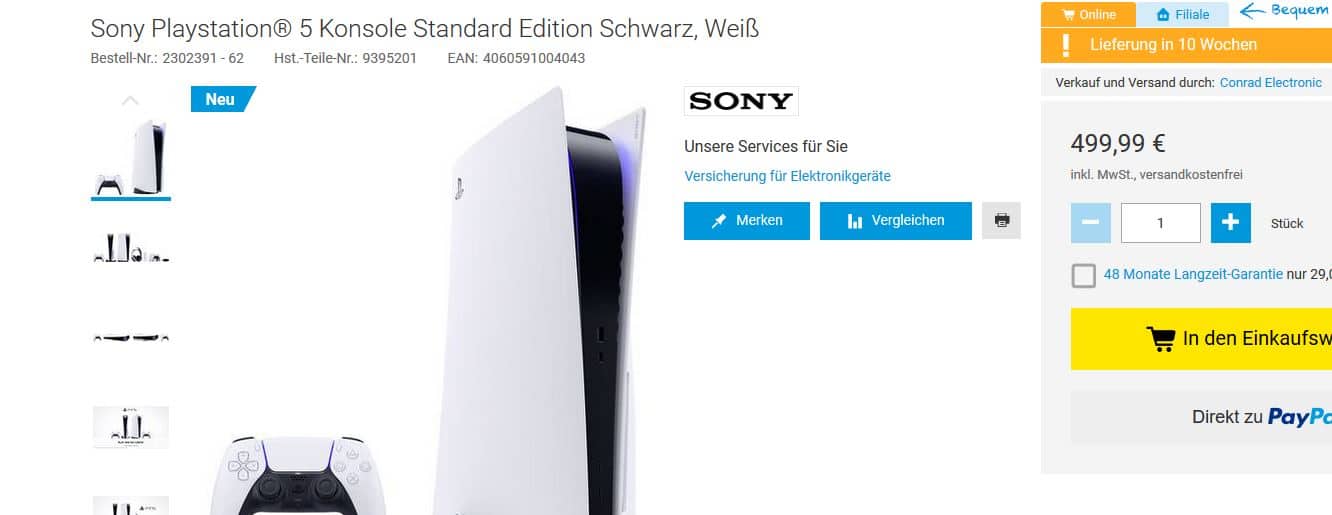The height and width of the screenshot is (515, 1332).
Task: Switch to the Filiale tab
Action: 1182,15
